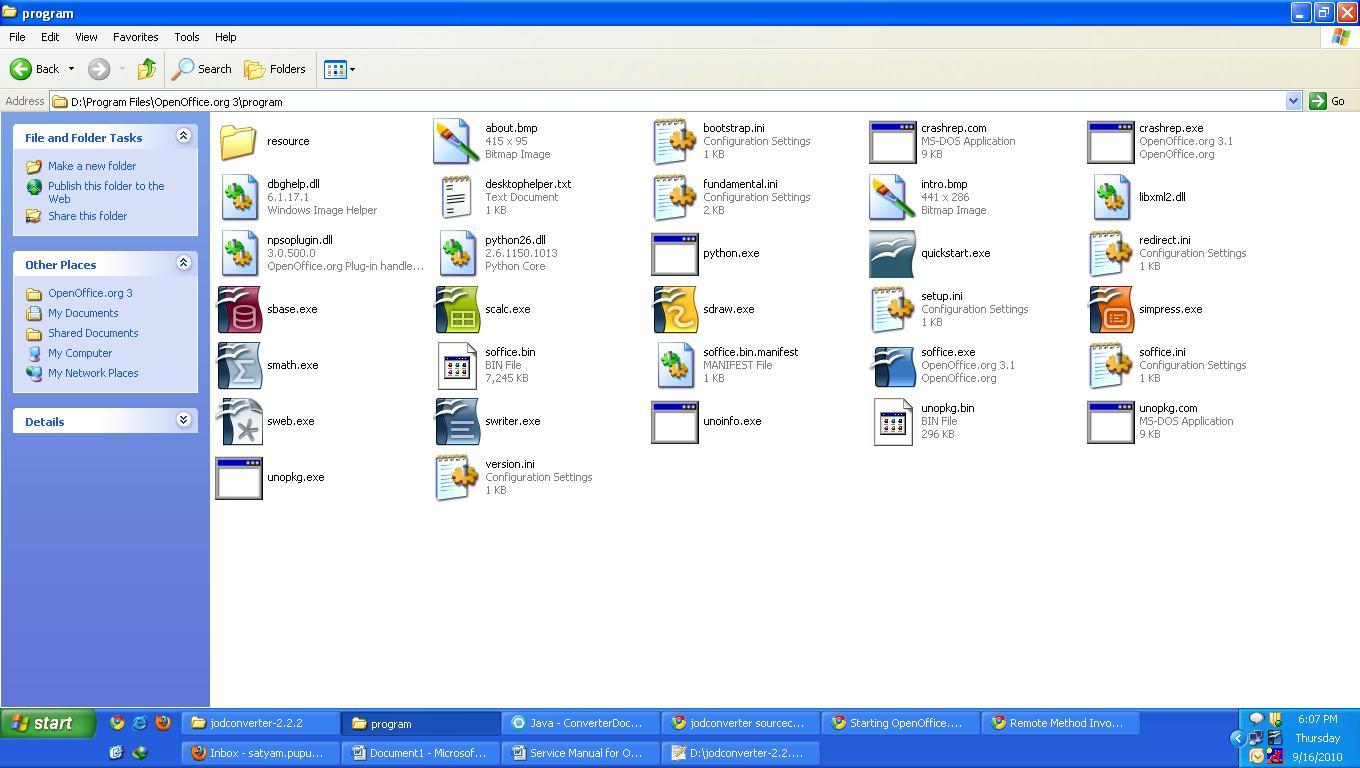Select the crashrep.com icon
1360x768 pixels.
[x=893, y=142]
